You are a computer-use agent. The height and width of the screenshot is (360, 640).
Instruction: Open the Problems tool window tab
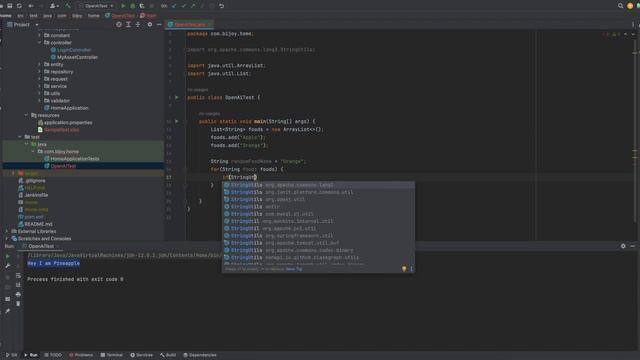pyautogui.click(x=81, y=355)
